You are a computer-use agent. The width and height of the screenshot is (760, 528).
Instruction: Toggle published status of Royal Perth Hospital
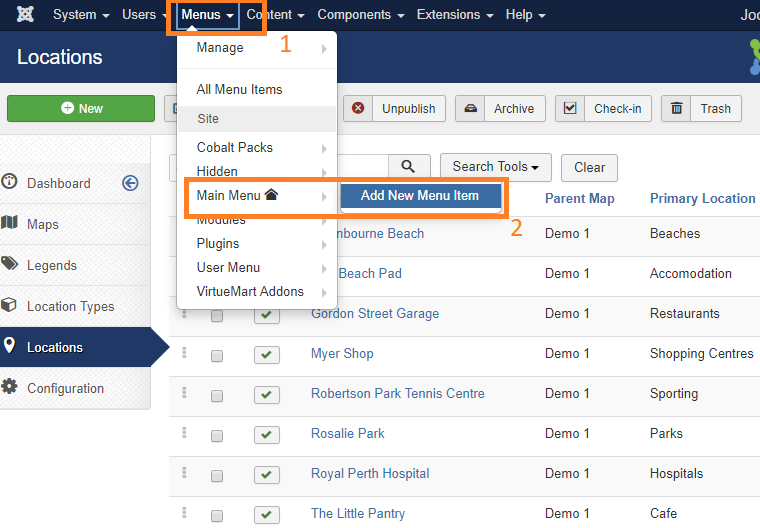[x=267, y=475]
